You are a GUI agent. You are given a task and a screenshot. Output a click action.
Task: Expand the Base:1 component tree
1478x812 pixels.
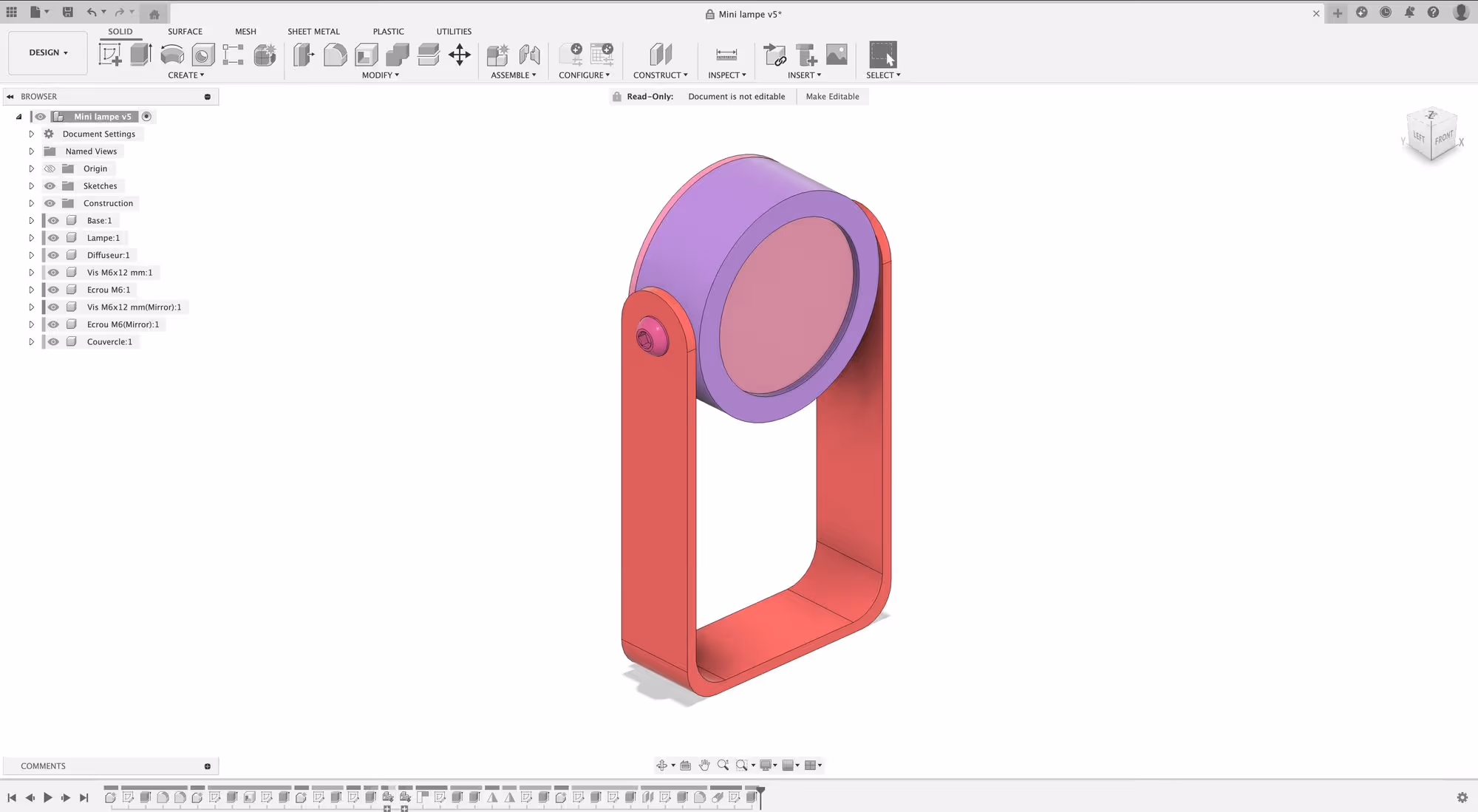pyautogui.click(x=31, y=221)
